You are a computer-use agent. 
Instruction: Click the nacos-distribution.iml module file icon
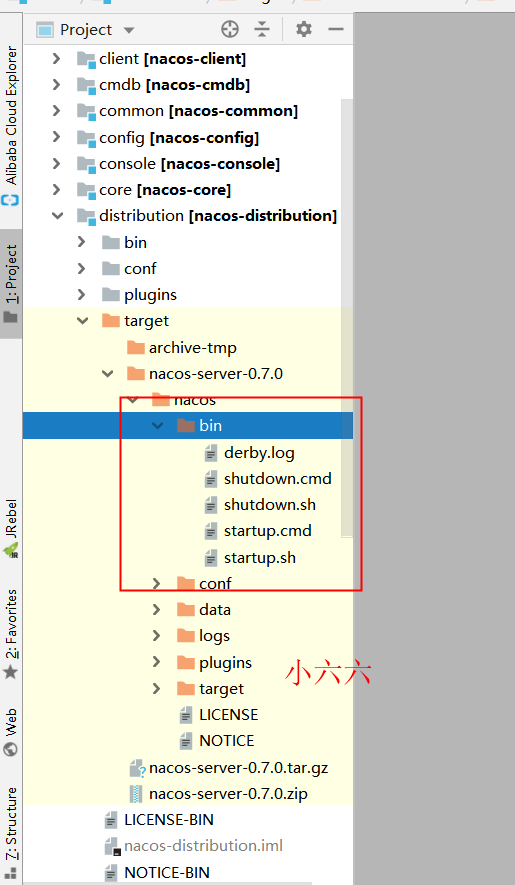point(112,846)
